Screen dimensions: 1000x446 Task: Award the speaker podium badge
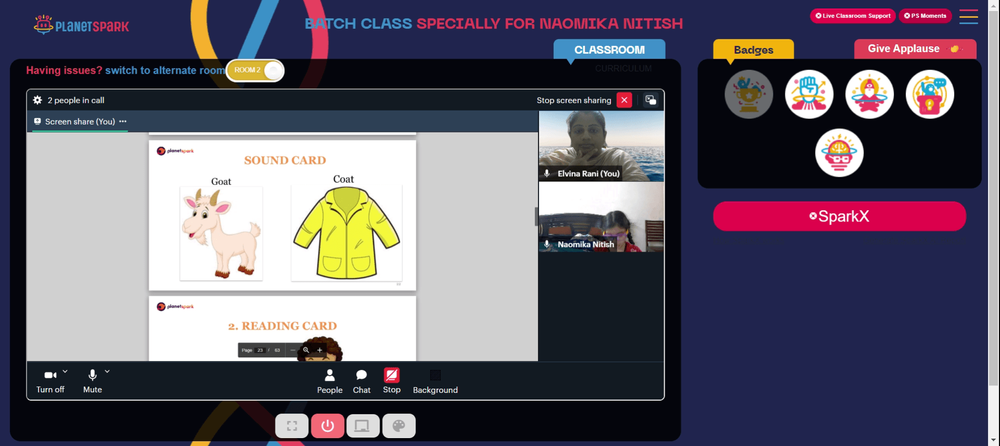click(930, 94)
